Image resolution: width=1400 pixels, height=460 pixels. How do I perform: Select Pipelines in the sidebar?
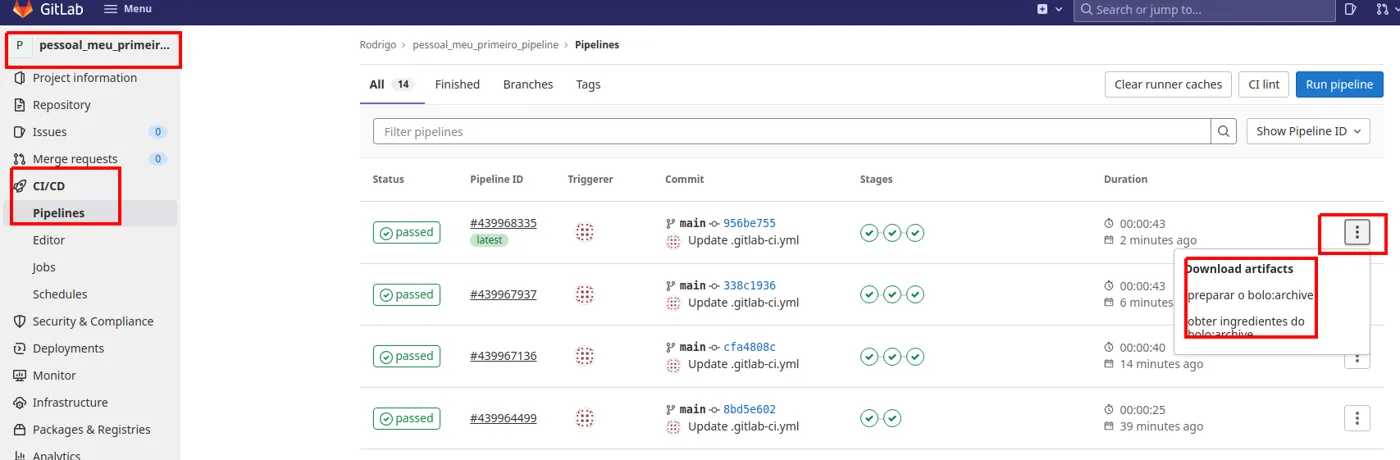58,213
